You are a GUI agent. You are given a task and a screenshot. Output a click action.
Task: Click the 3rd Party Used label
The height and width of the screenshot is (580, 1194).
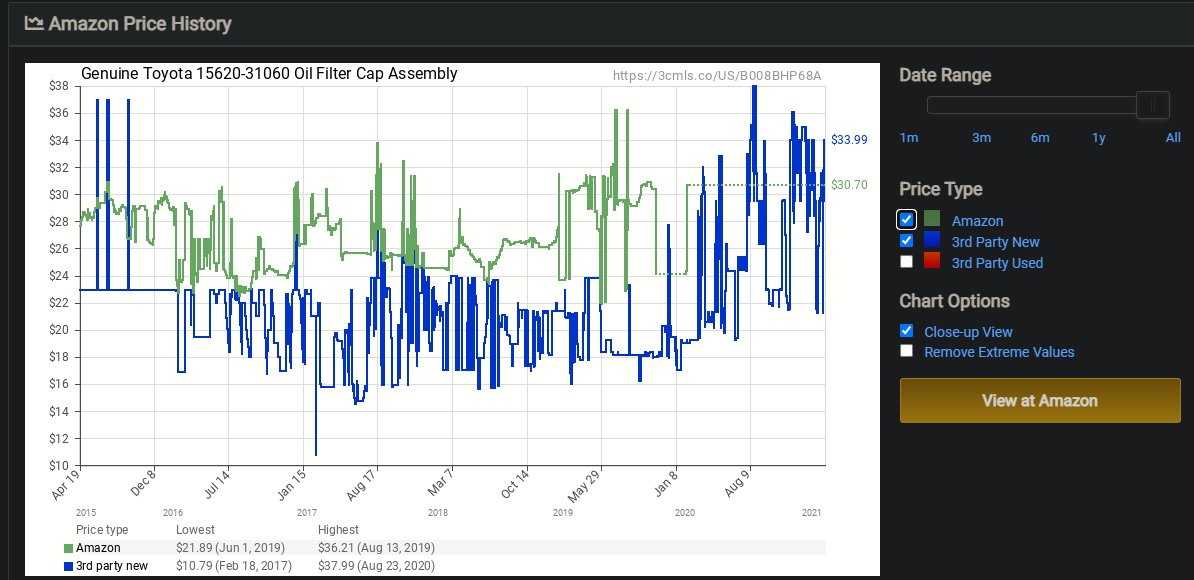pos(998,263)
